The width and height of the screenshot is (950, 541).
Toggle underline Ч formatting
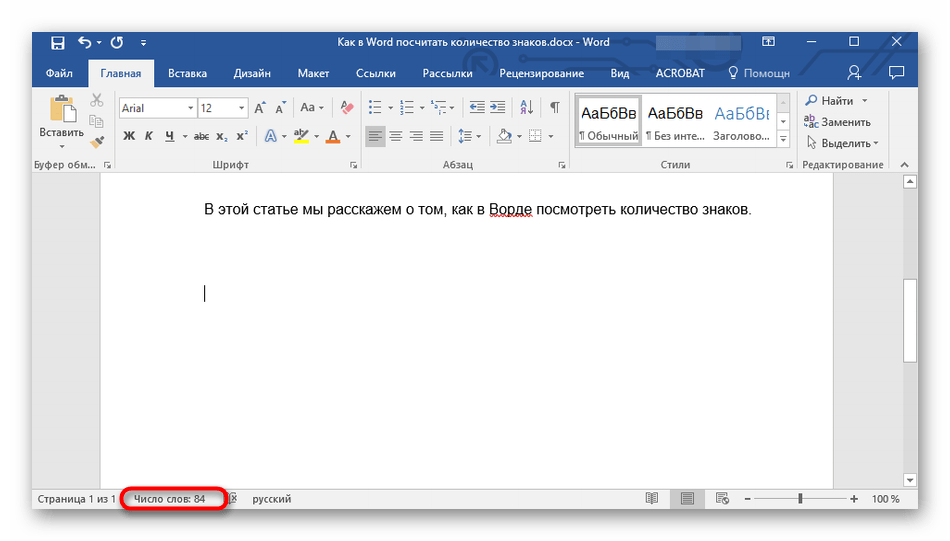pos(170,136)
